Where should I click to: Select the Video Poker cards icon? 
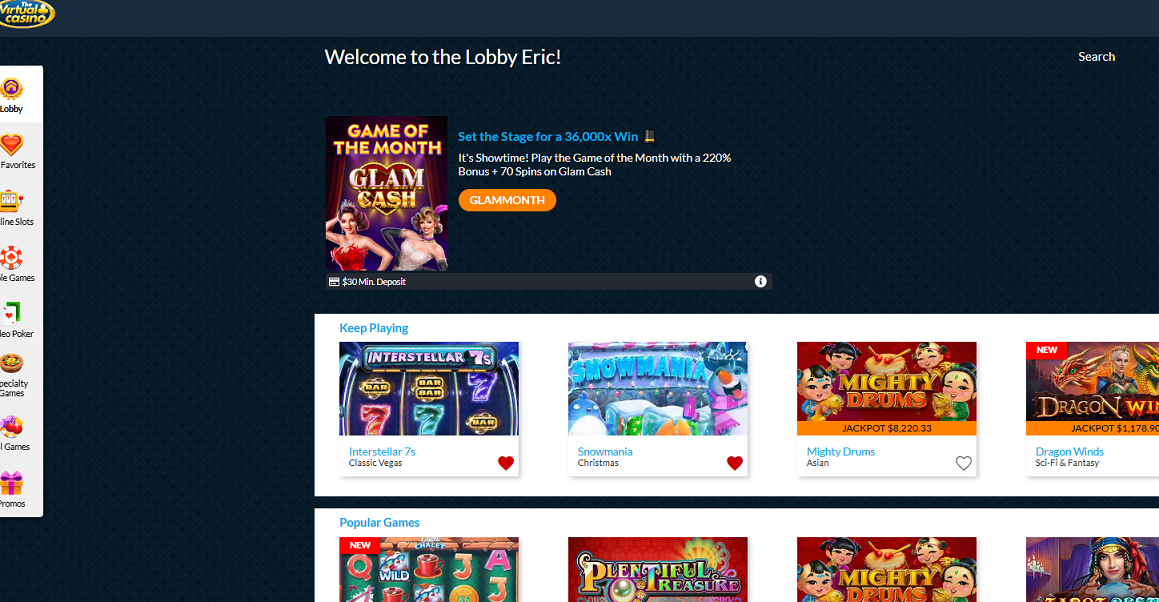(11, 314)
